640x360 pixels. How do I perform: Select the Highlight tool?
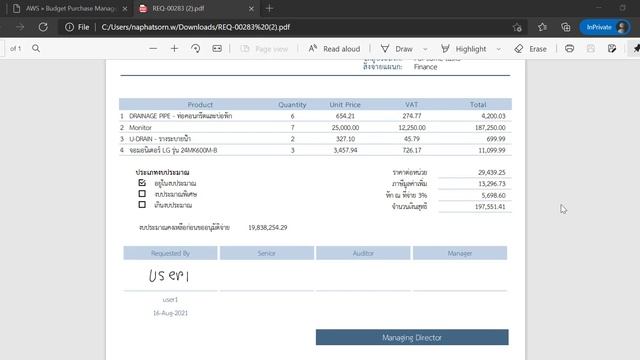click(463, 49)
